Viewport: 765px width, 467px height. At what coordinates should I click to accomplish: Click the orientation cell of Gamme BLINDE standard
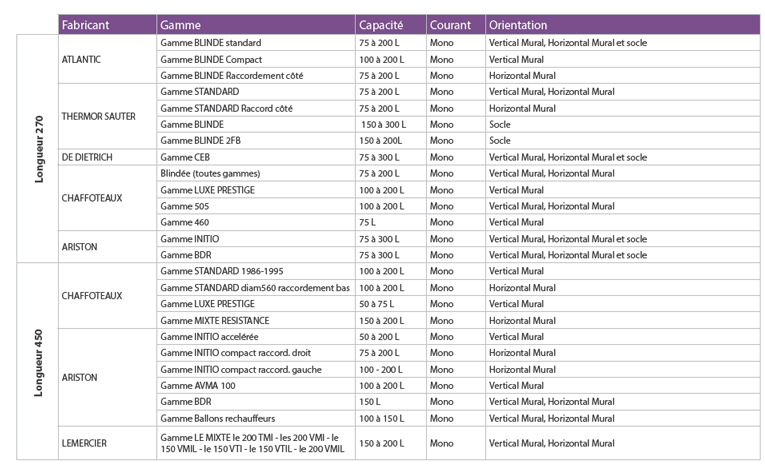coord(623,43)
